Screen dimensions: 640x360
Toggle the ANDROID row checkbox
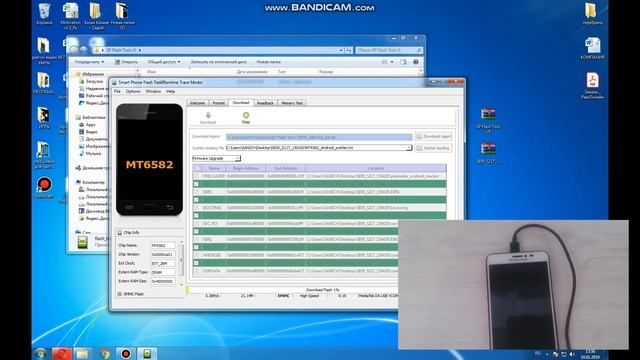point(196,255)
